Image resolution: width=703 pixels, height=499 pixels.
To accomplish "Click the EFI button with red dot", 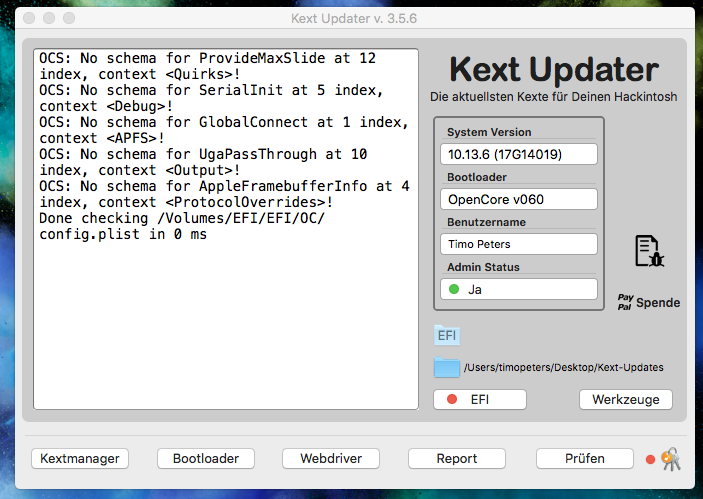I will click(x=480, y=399).
